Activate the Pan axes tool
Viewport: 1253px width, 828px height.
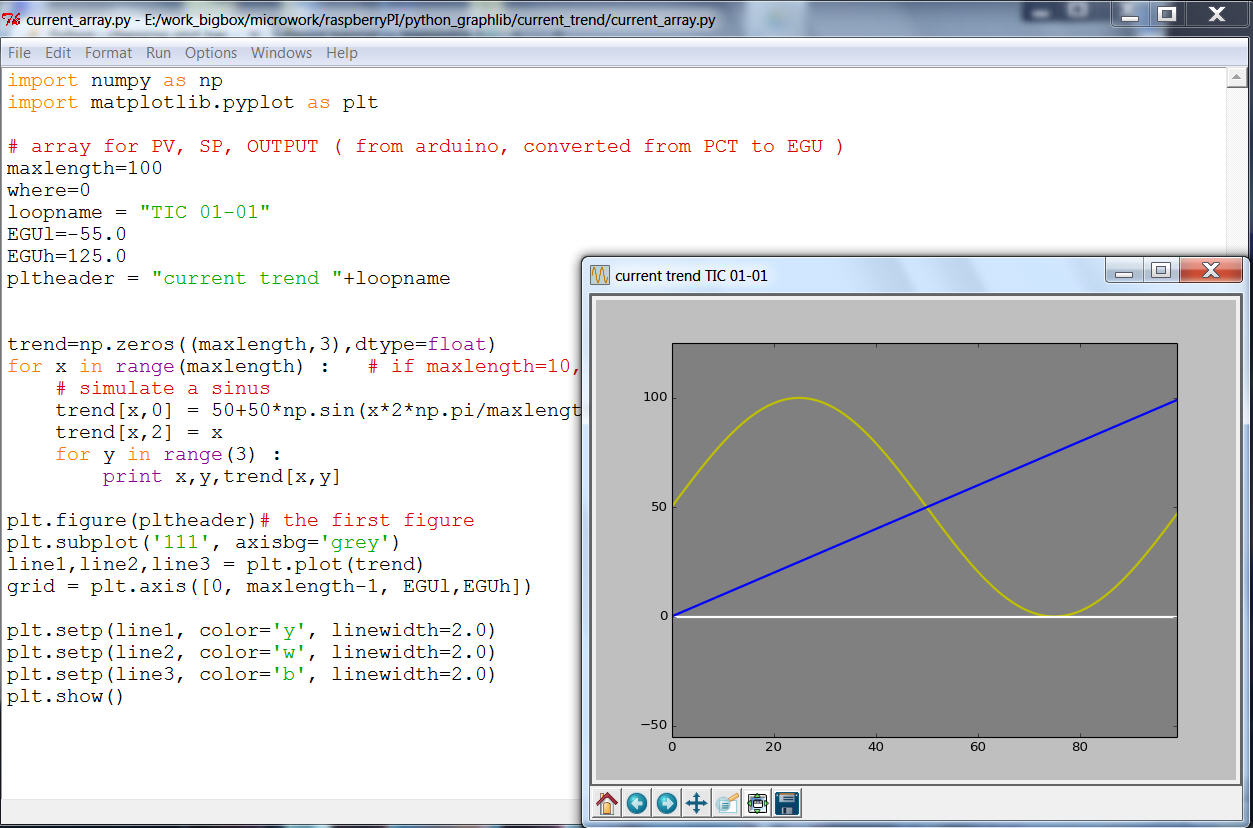pyautogui.click(x=696, y=803)
